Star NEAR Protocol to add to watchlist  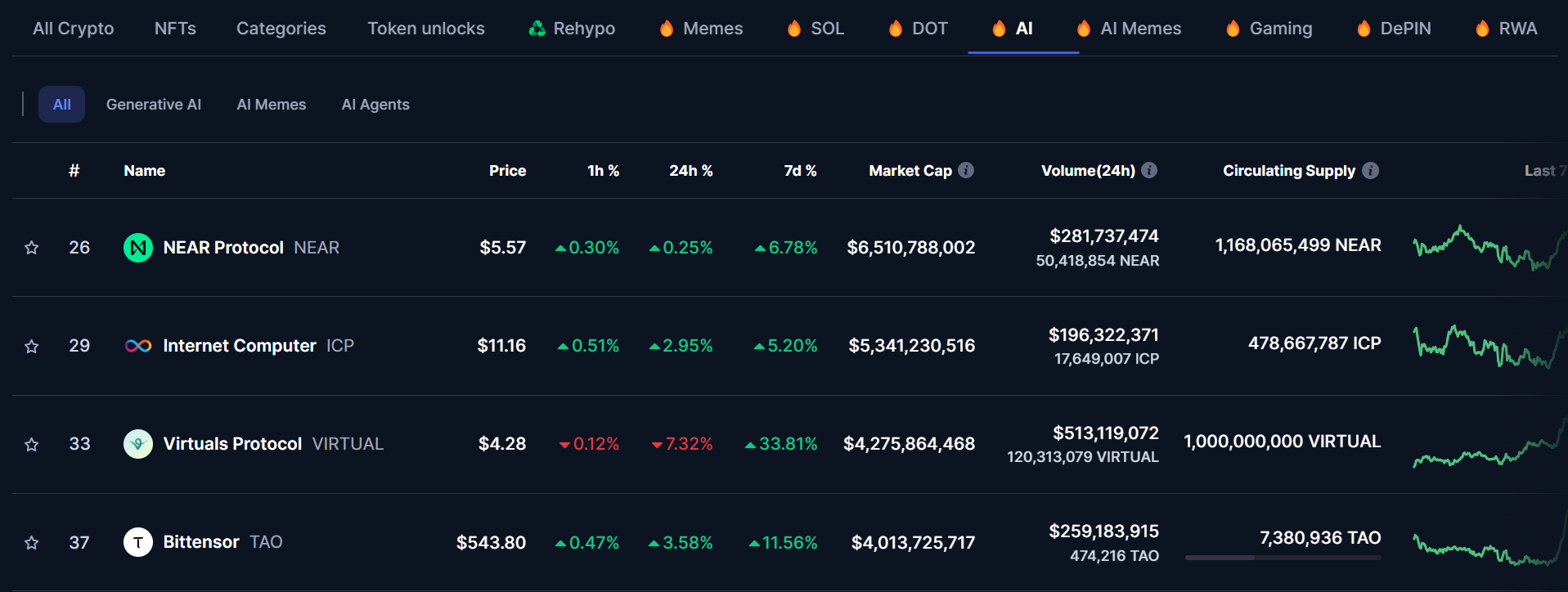tap(32, 248)
